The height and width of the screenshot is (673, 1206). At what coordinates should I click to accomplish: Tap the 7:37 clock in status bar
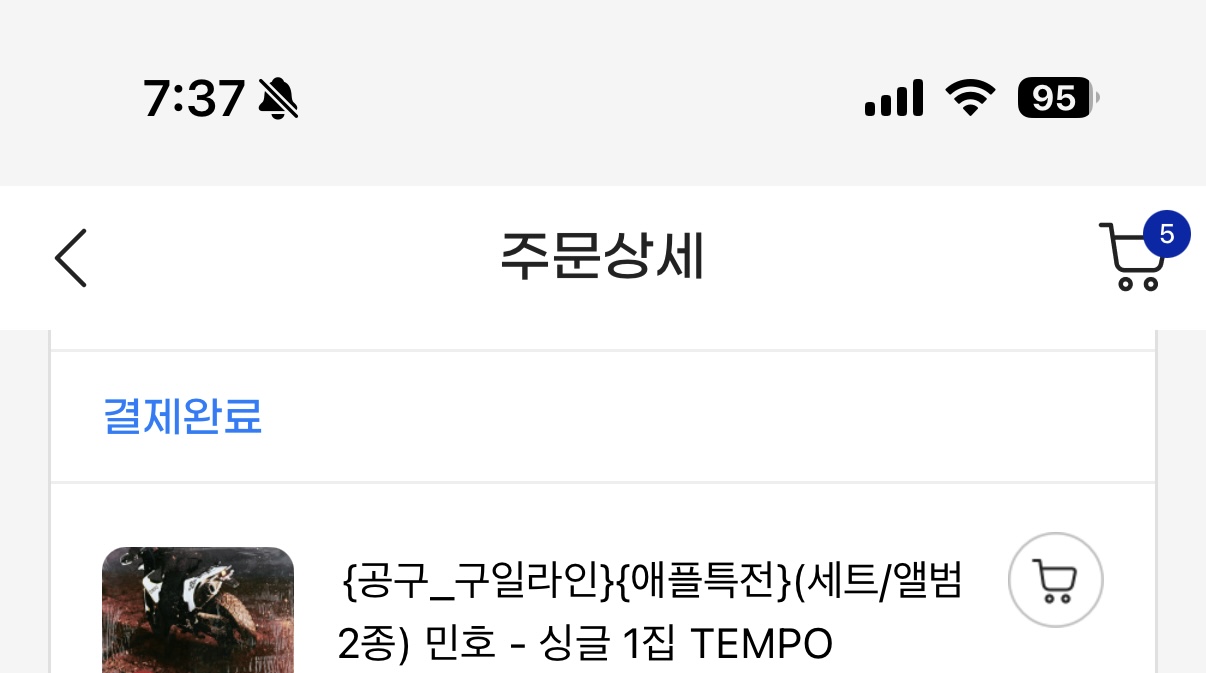(194, 99)
